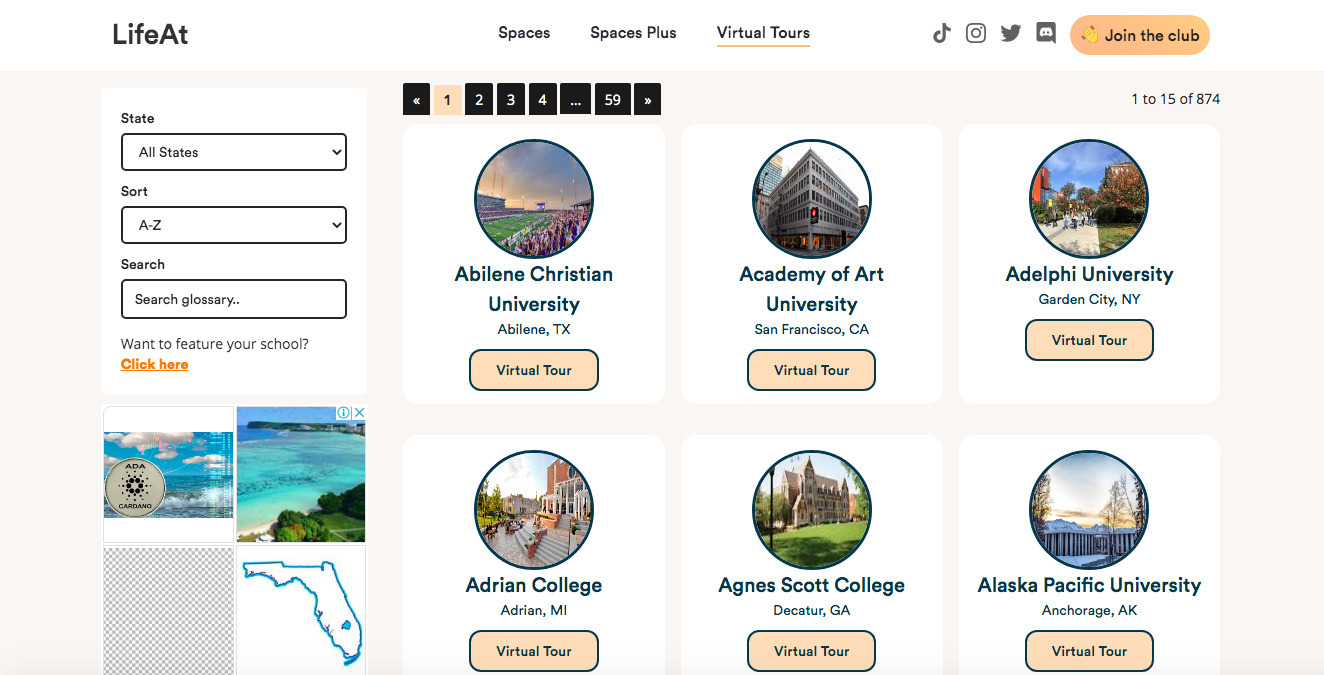Open the Twitter social icon
1324x675 pixels.
tap(1011, 34)
